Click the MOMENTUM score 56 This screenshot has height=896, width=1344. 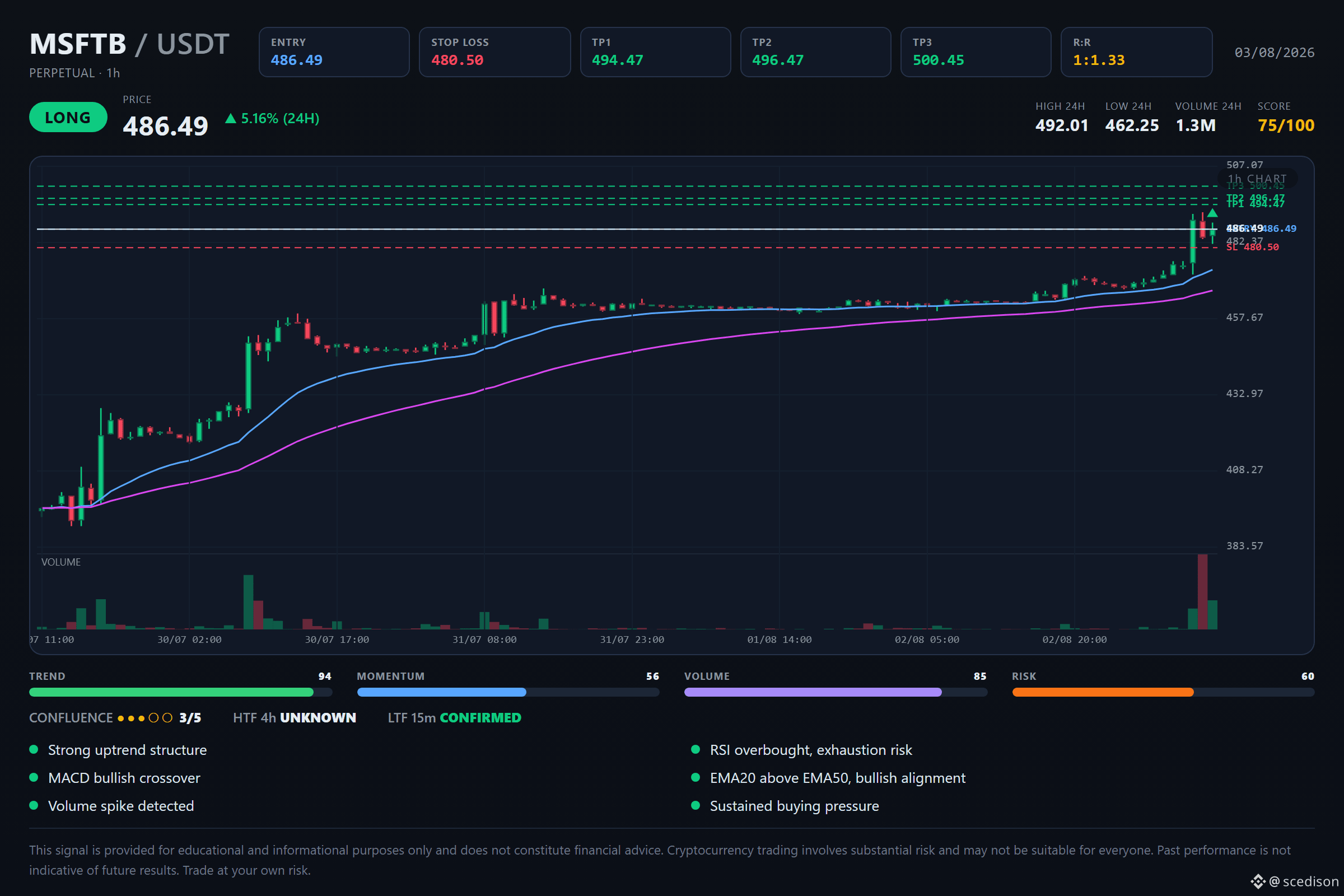(652, 676)
